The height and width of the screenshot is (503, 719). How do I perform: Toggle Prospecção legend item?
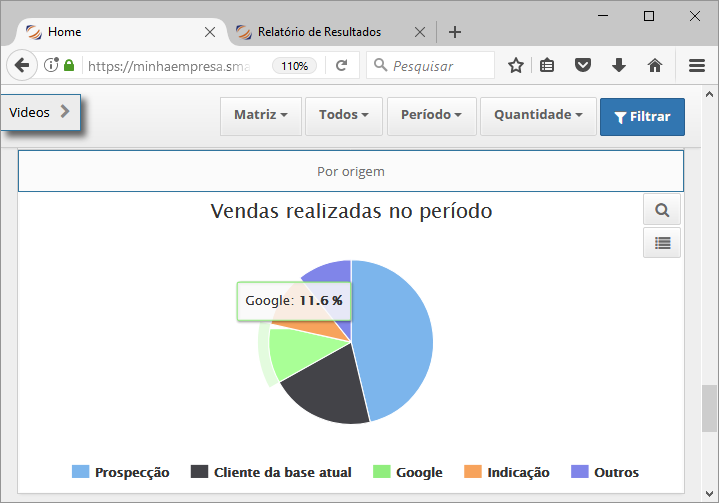121,472
